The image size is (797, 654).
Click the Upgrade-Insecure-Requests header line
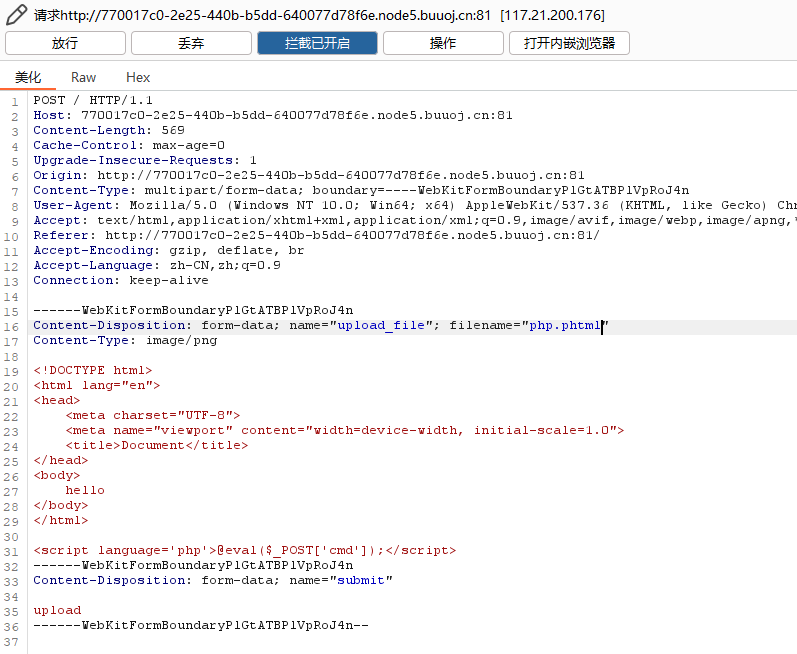tap(145, 160)
